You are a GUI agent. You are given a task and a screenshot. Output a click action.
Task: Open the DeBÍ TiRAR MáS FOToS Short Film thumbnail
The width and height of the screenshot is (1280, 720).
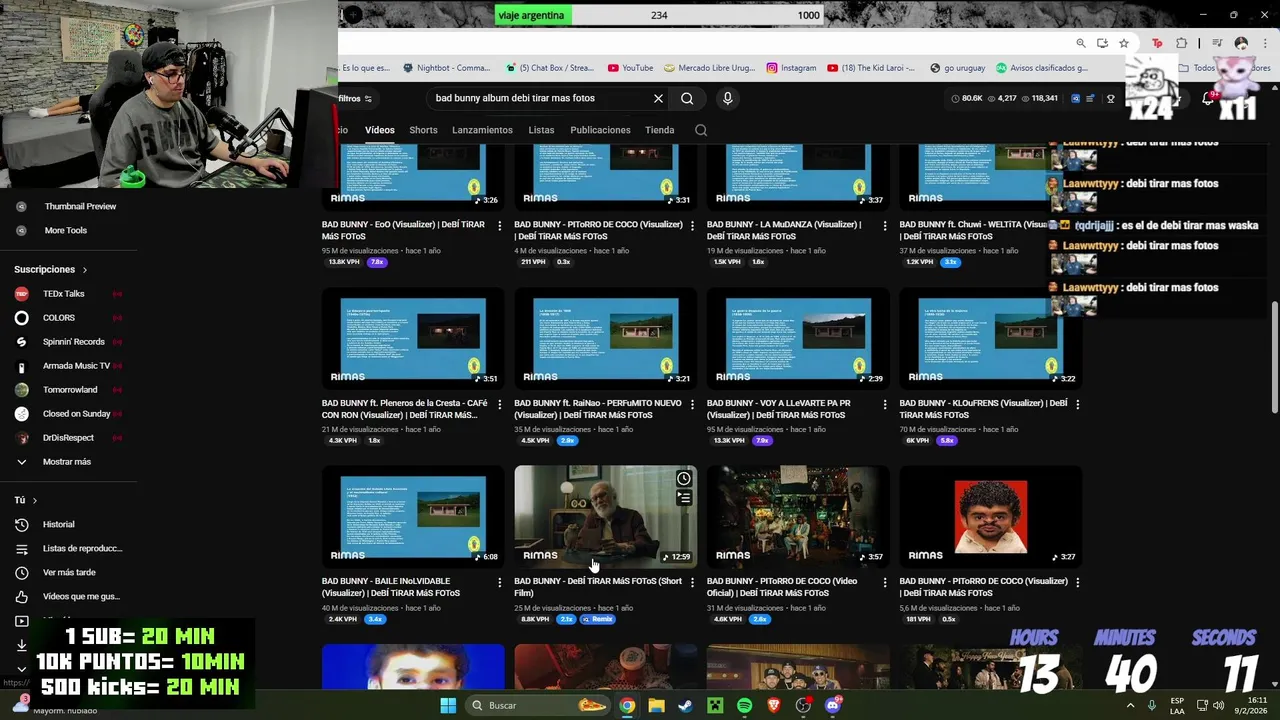[605, 516]
